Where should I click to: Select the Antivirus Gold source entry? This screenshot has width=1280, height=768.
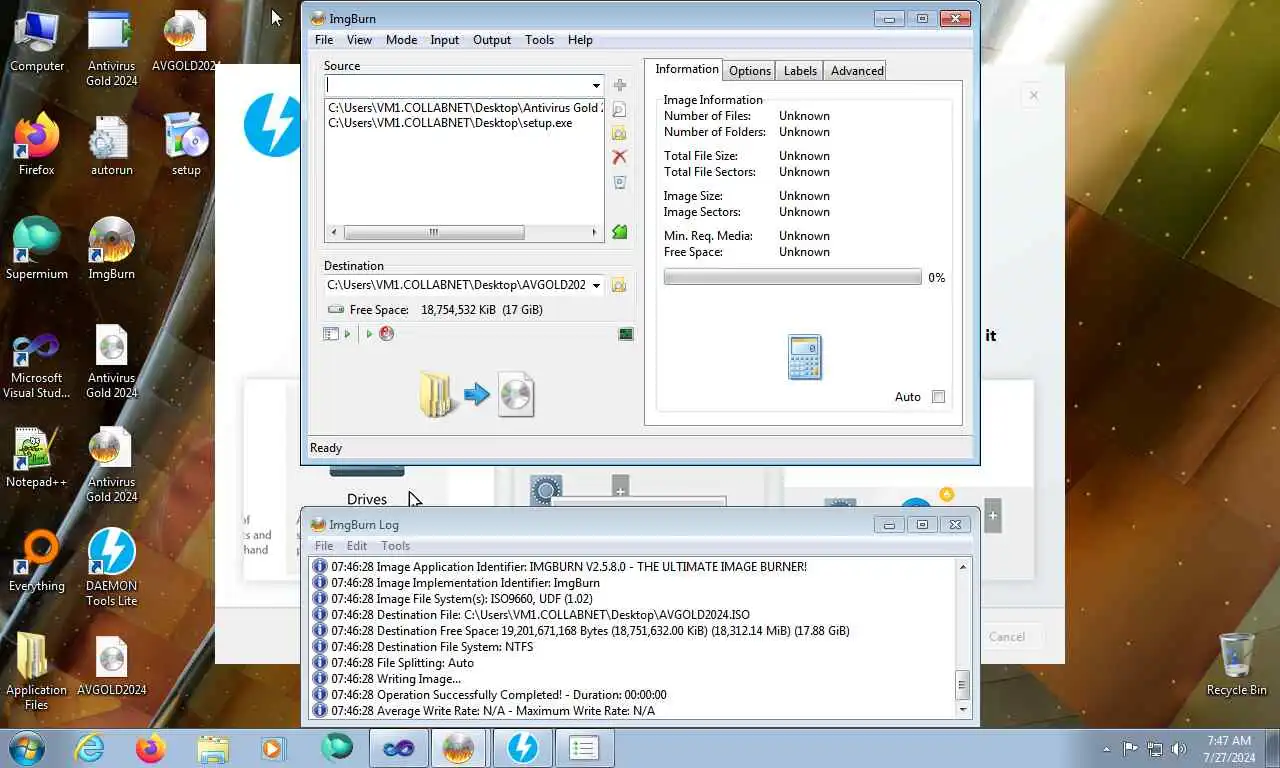click(x=464, y=108)
